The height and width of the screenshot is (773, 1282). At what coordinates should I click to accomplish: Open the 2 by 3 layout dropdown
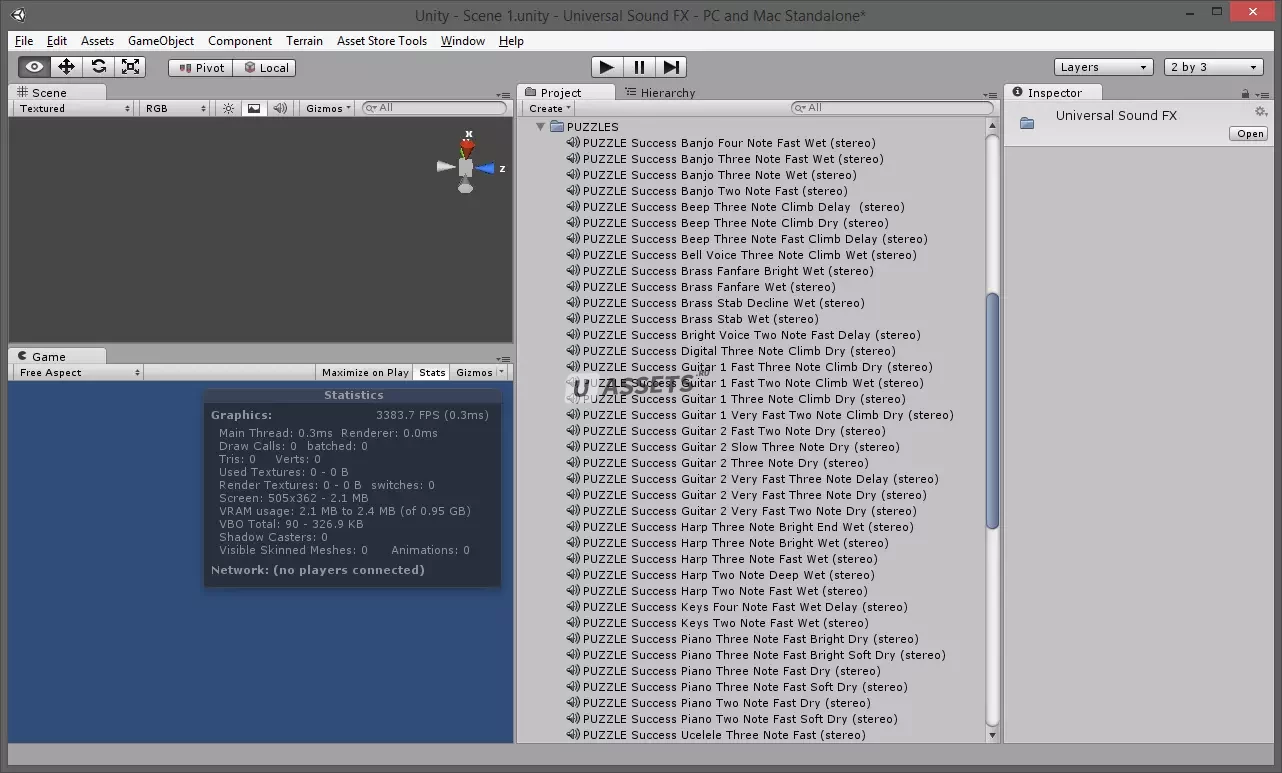[x=1214, y=67]
